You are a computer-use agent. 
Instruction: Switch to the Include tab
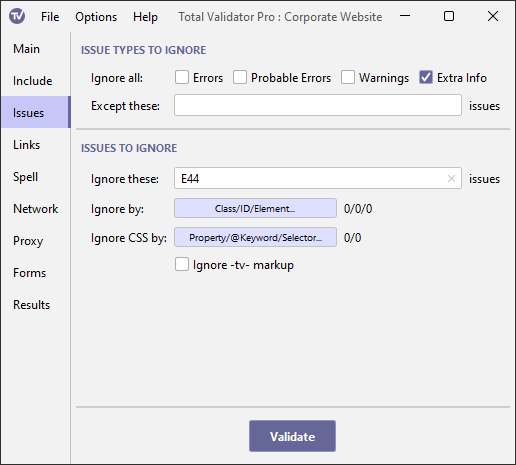(36, 81)
